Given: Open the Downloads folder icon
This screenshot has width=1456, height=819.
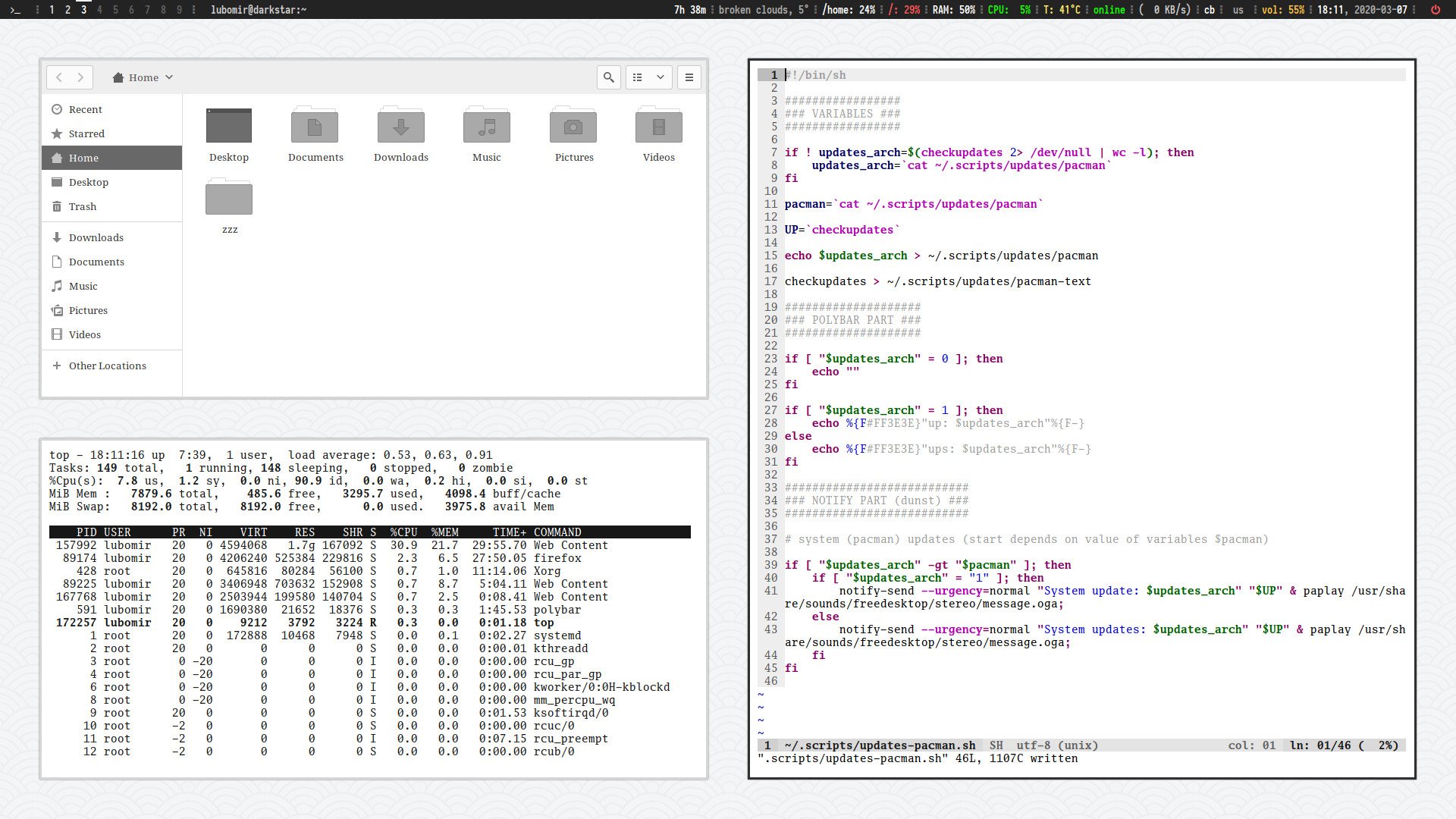Looking at the screenshot, I should pyautogui.click(x=400, y=126).
